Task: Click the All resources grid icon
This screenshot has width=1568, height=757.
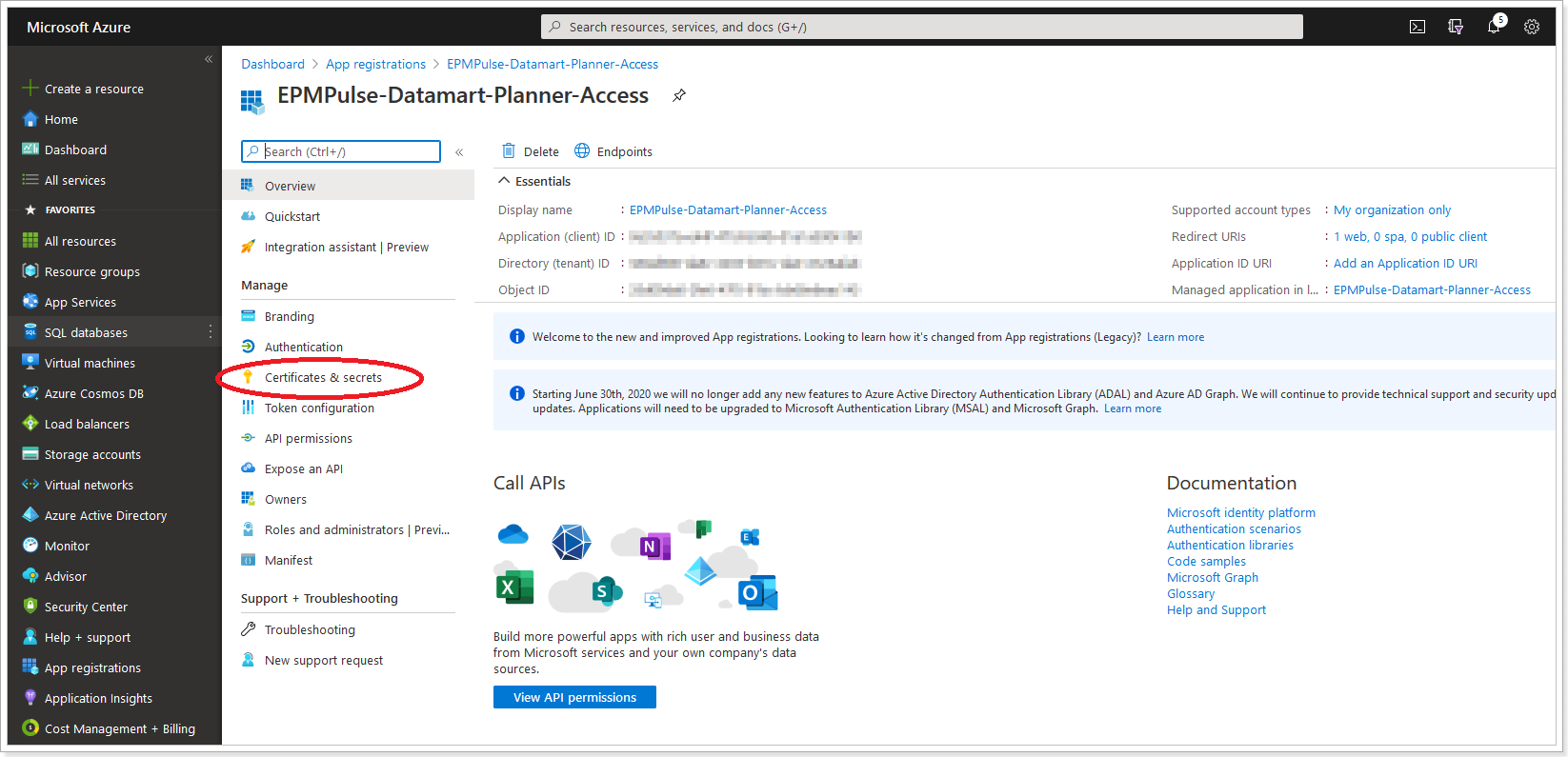Action: [30, 241]
